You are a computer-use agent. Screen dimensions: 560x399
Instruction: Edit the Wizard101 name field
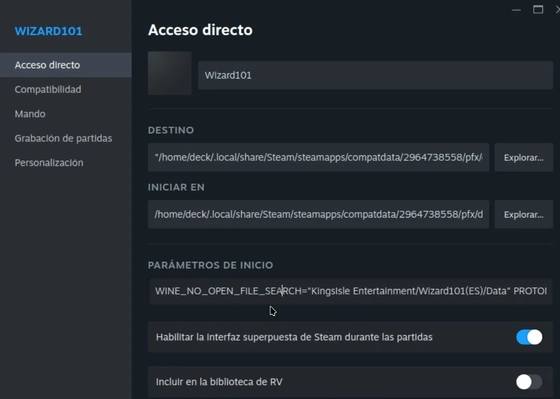(x=375, y=75)
